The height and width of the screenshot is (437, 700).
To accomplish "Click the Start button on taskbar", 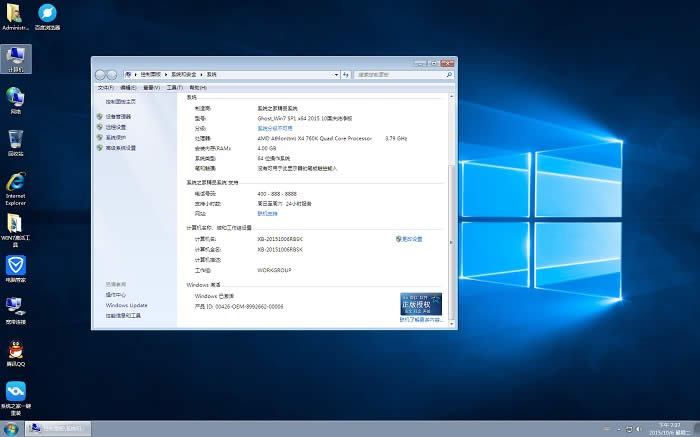I will point(12,428).
